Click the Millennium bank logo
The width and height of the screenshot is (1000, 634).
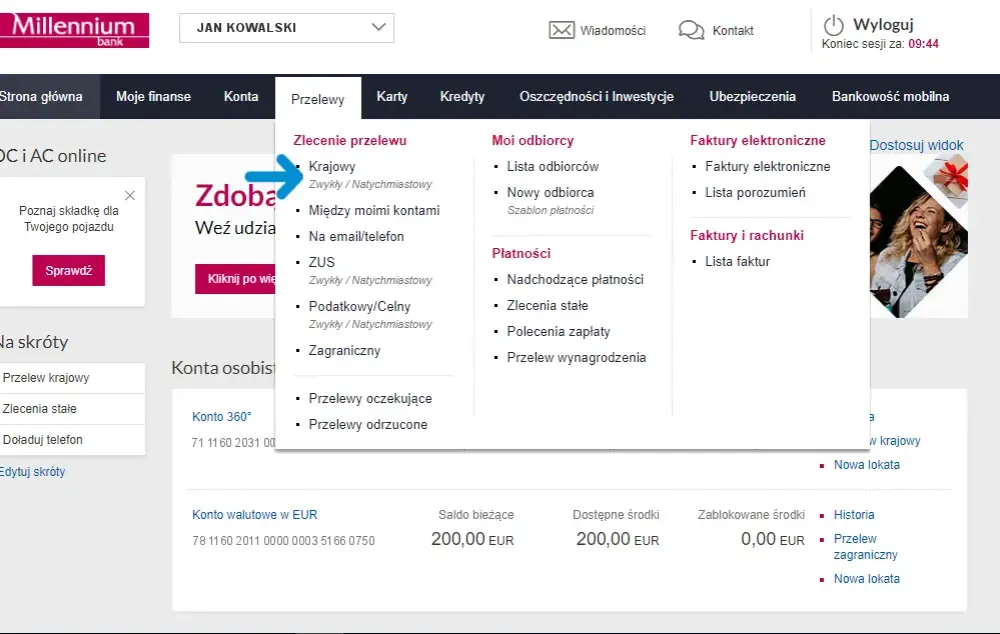pyautogui.click(x=74, y=30)
